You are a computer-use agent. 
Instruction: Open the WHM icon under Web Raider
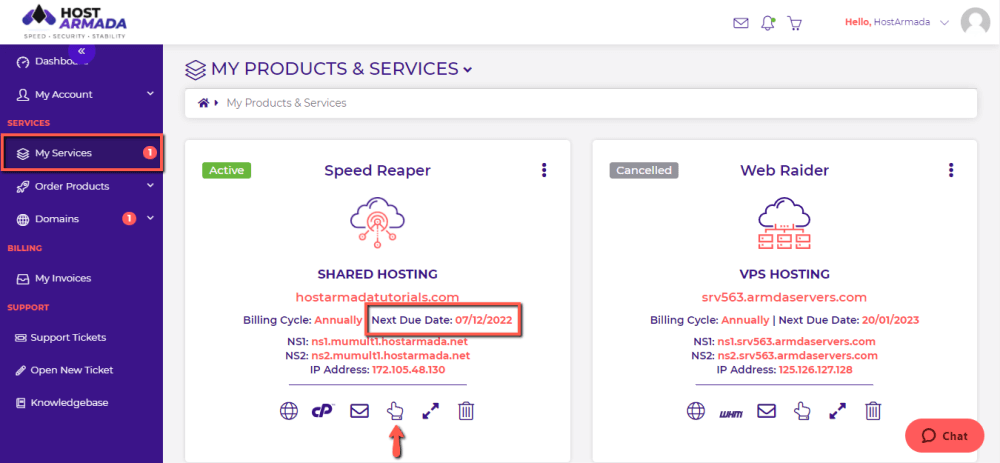point(731,411)
